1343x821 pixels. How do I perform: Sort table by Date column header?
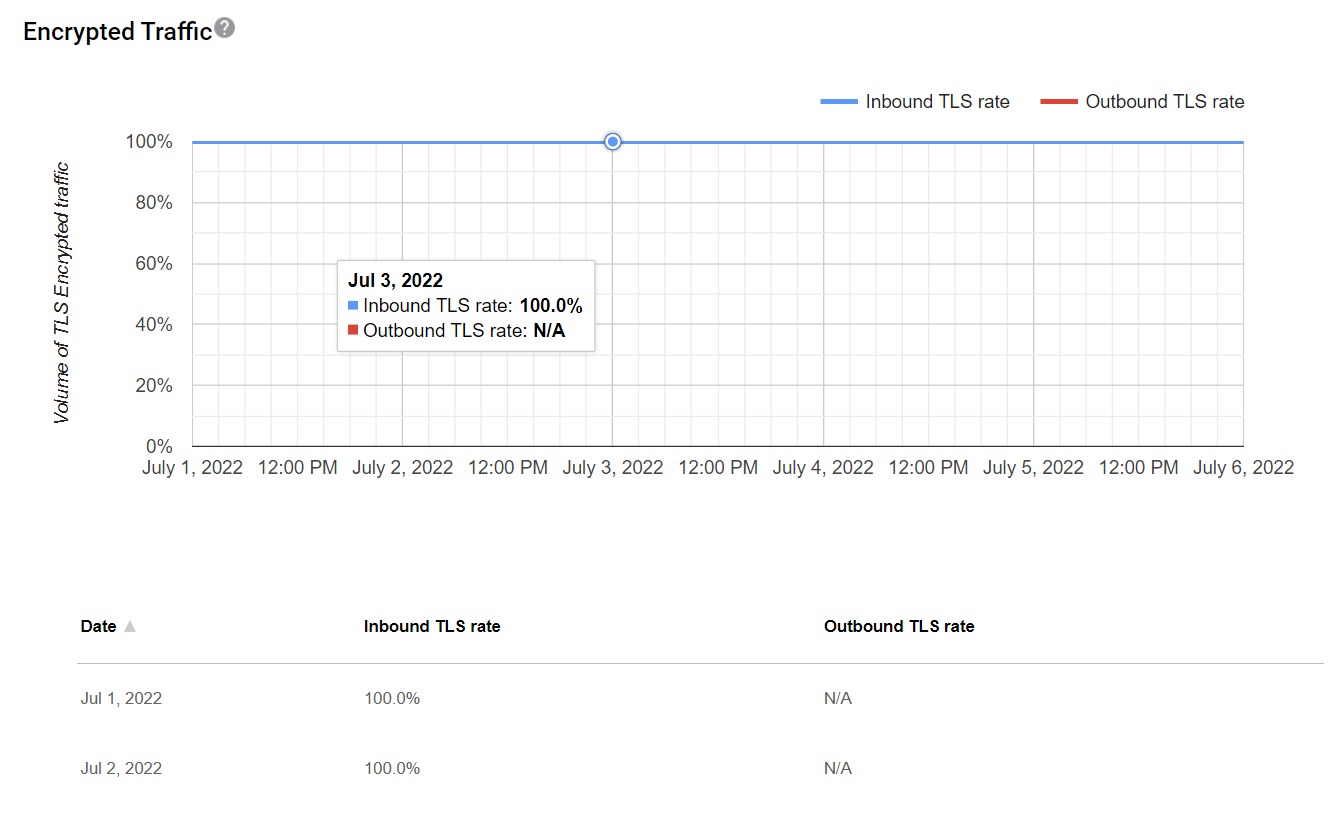[99, 627]
